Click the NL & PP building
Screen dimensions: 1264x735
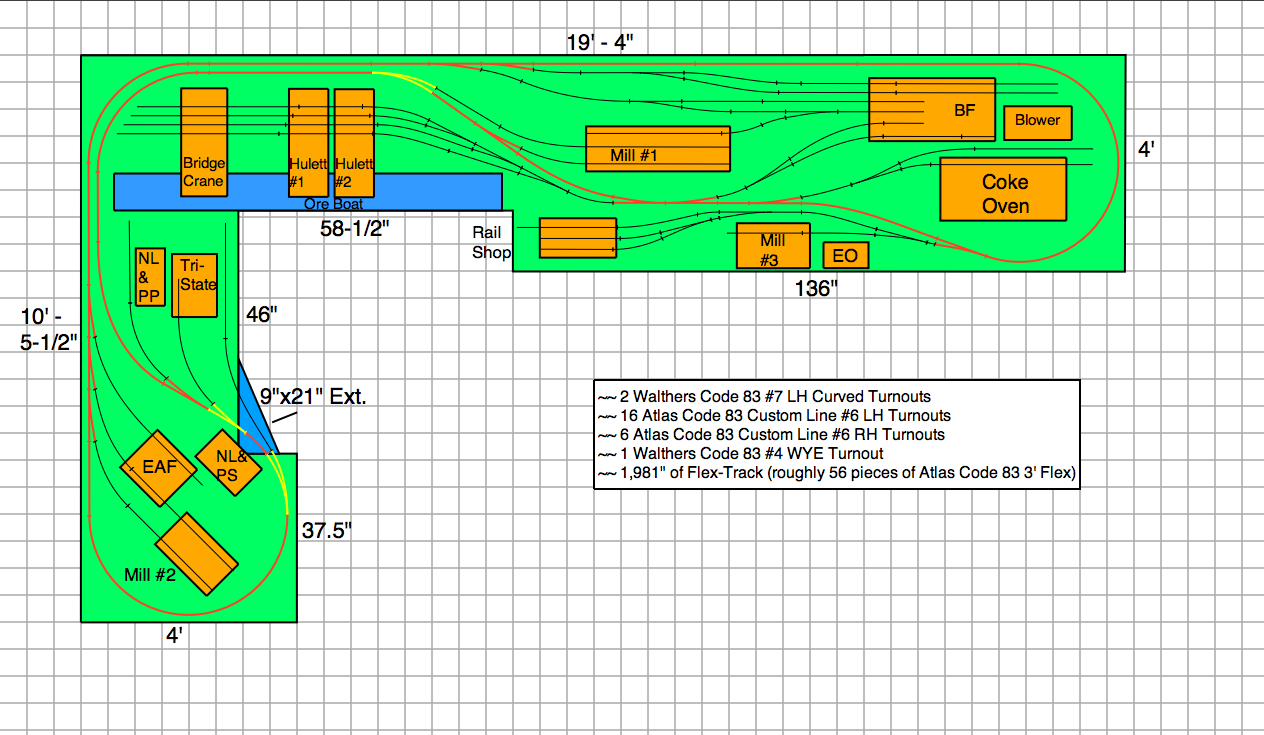pyautogui.click(x=149, y=277)
